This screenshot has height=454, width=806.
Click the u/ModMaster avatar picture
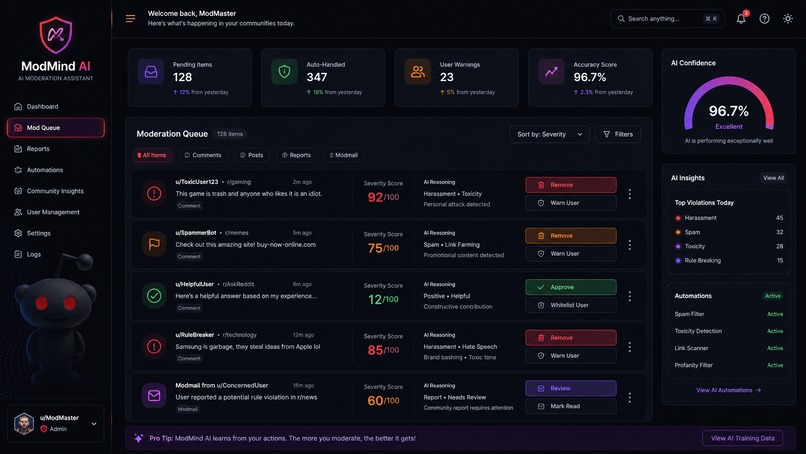tap(24, 423)
